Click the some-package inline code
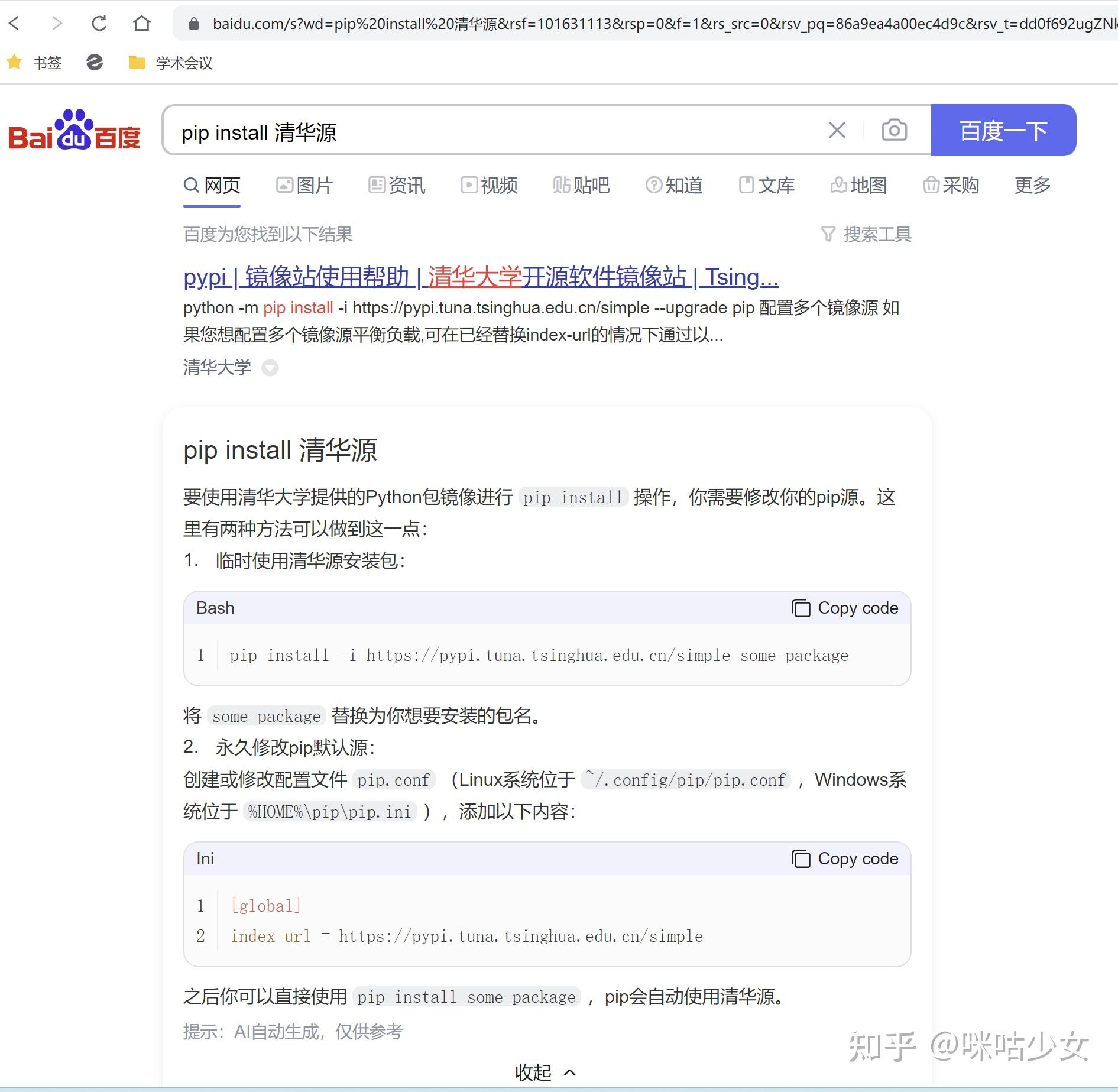The image size is (1118, 1092). pos(267,716)
